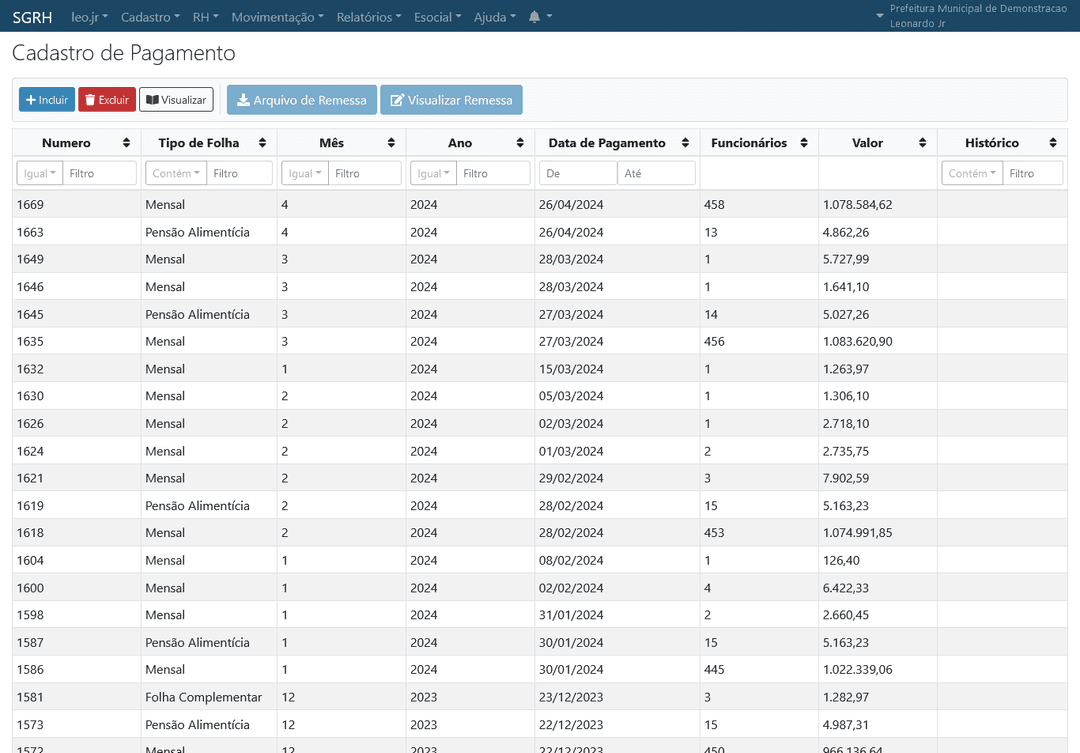Open Mês filter operator dropdown
The width and height of the screenshot is (1080, 753).
tap(305, 173)
